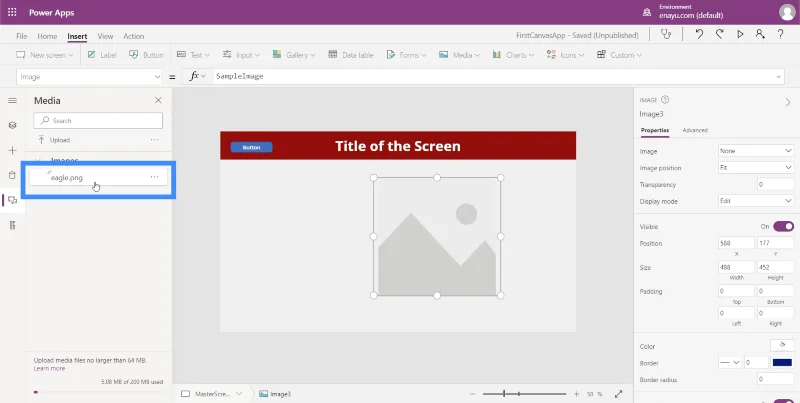Insert a Button control from ribbon

coord(146,55)
